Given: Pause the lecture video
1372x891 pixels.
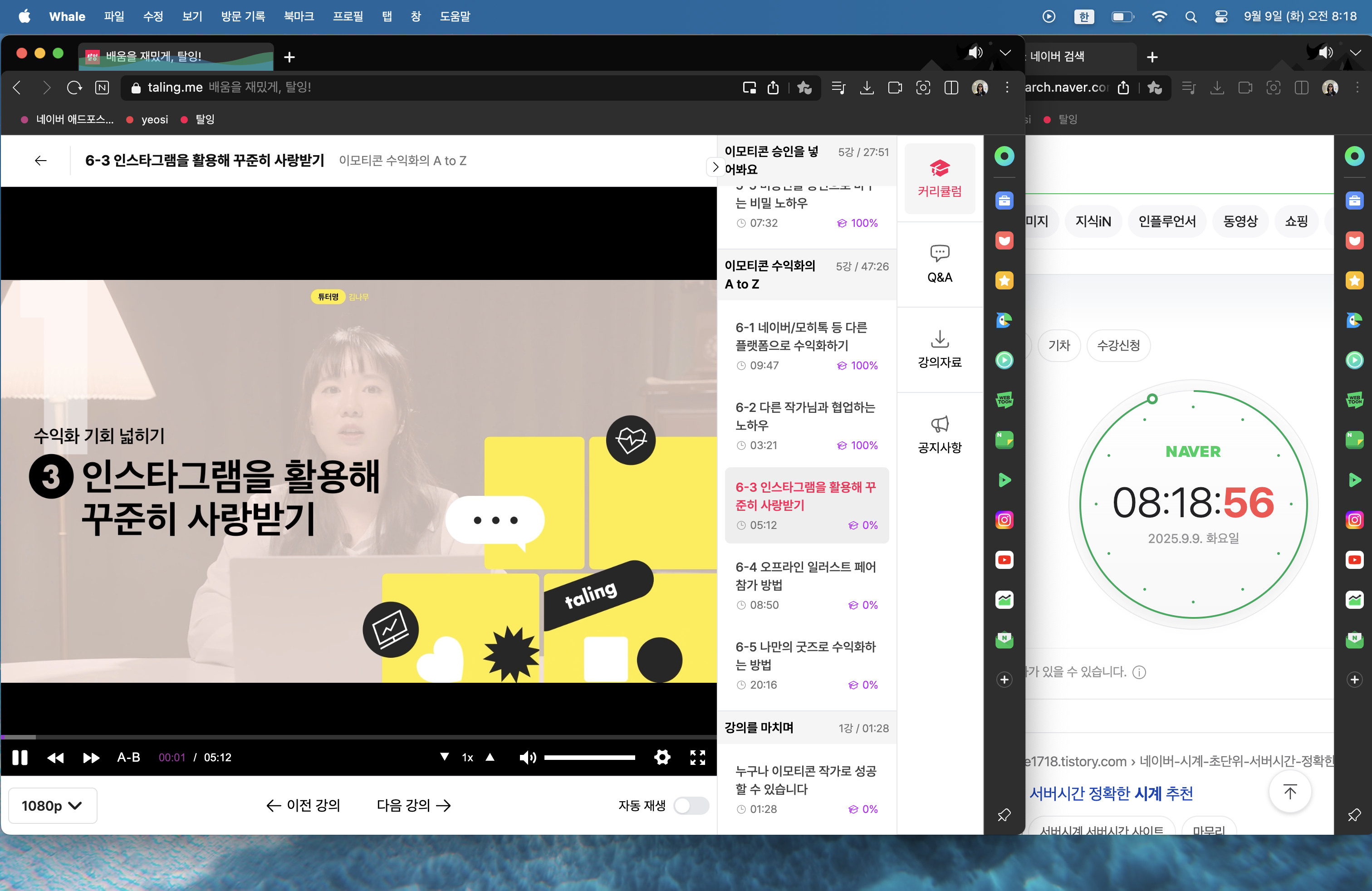Looking at the screenshot, I should 20,757.
